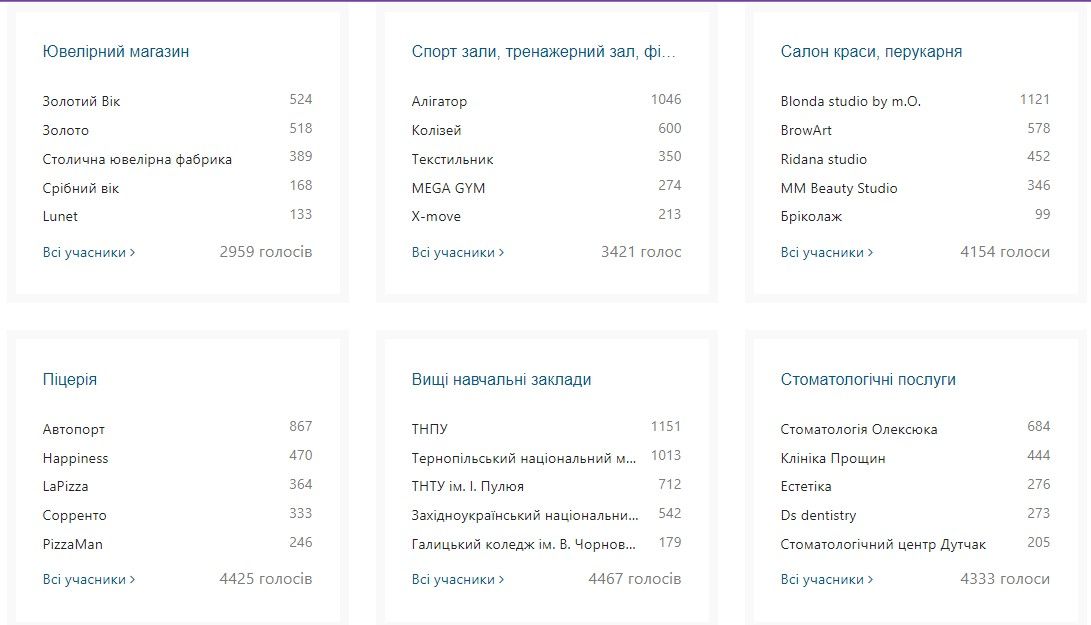Show all participants in Піцерія card
The image size is (1091, 625).
pyautogui.click(x=88, y=580)
